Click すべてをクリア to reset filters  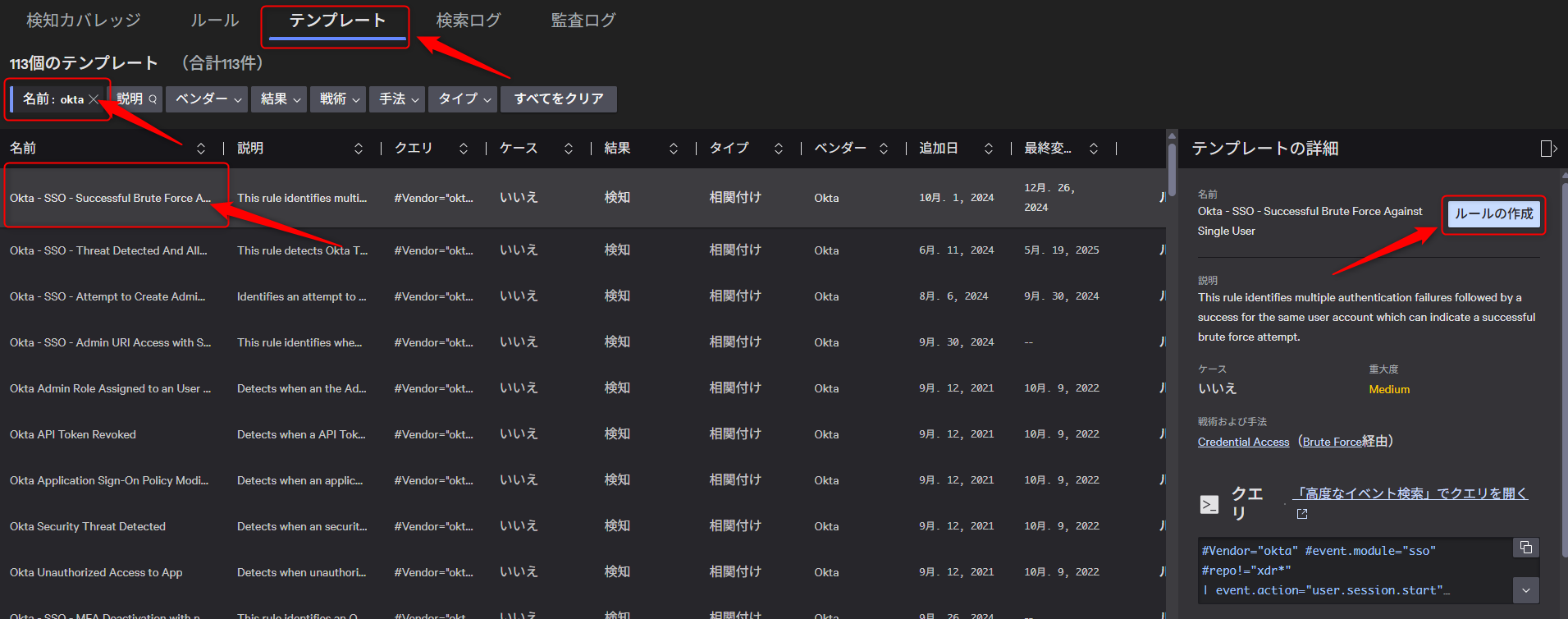(x=559, y=99)
